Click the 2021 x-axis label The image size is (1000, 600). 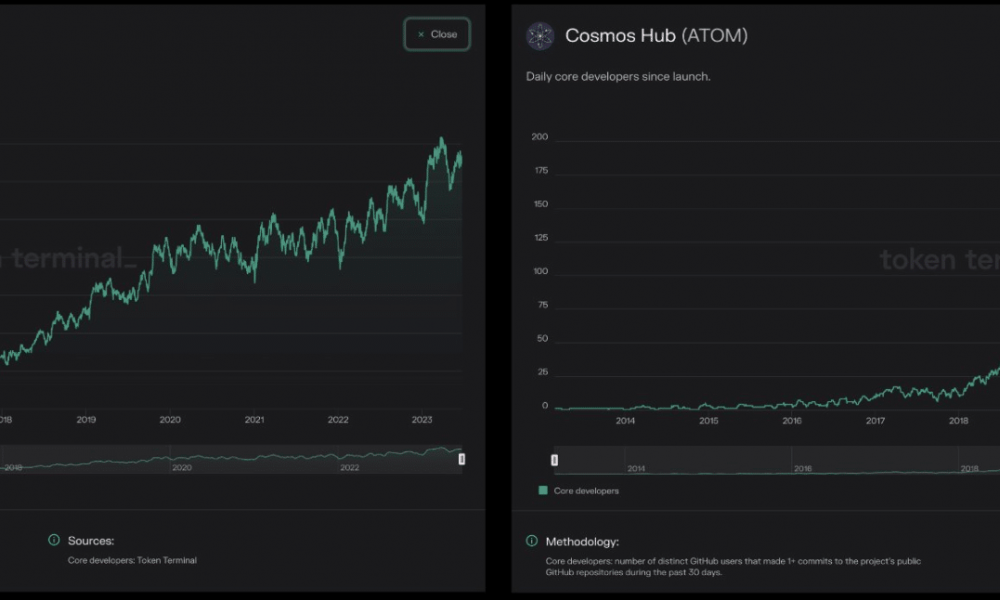(254, 420)
